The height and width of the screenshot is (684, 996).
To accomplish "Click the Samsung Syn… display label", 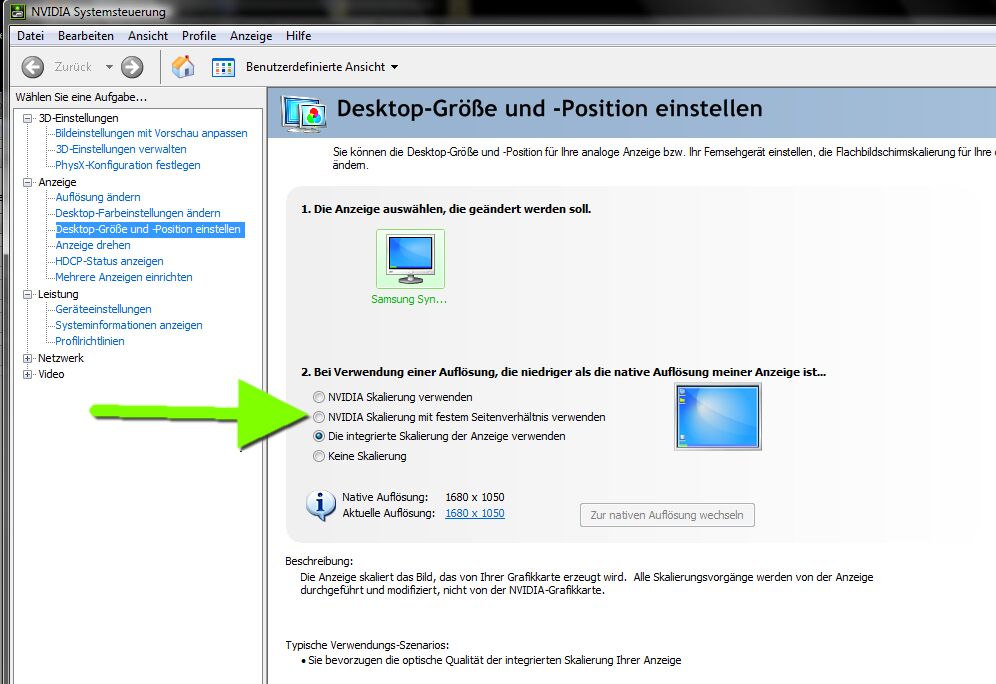I will [x=409, y=299].
